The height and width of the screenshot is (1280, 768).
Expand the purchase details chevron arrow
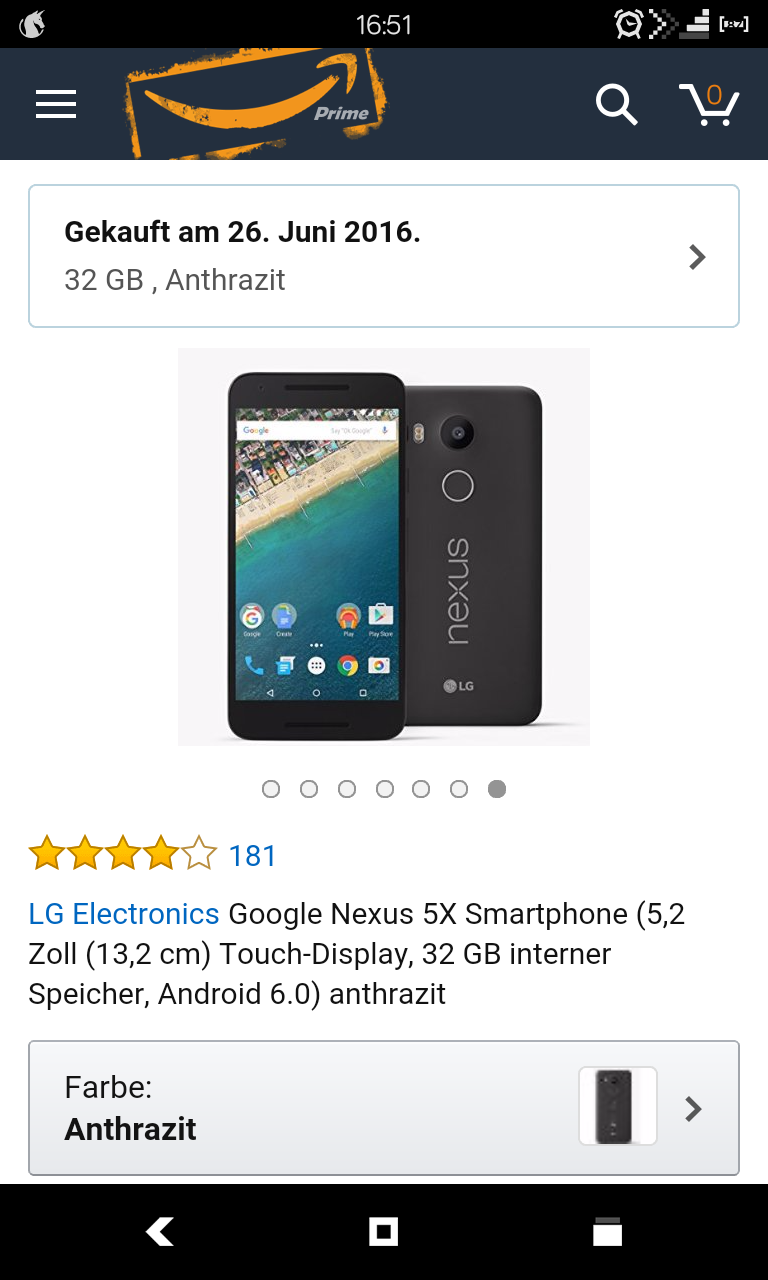pos(698,257)
